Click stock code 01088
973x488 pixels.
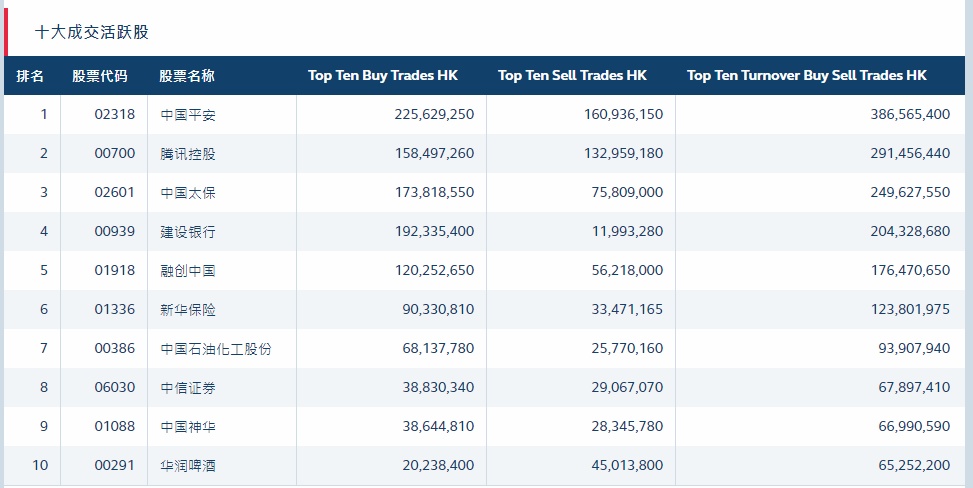coord(115,427)
